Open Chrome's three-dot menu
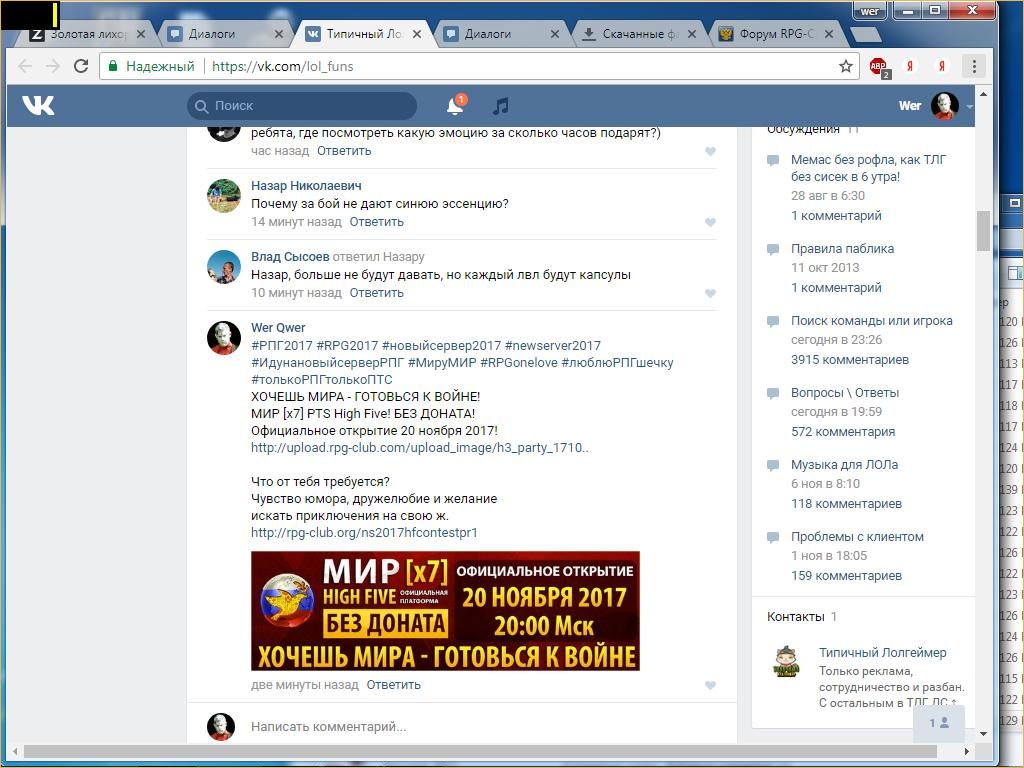The image size is (1024, 768). [x=974, y=66]
